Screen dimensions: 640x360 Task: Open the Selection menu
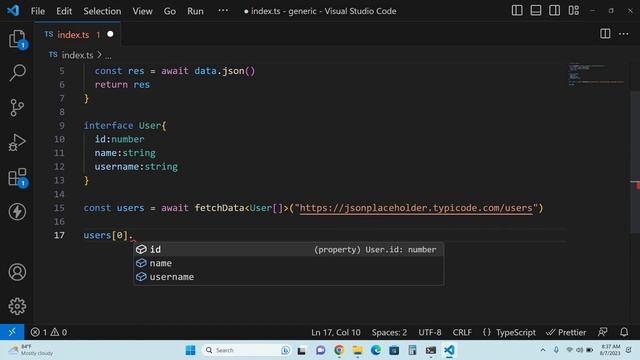(102, 11)
